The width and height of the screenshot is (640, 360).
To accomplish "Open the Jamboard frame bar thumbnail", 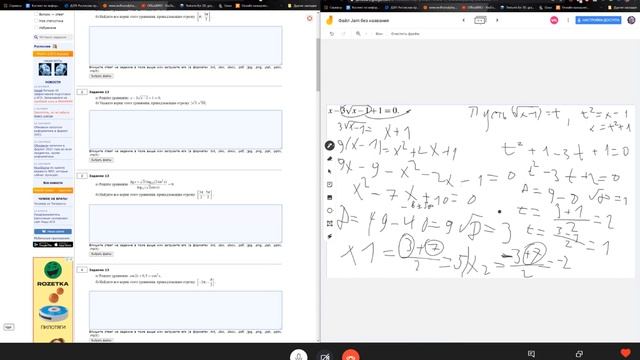I will click(480, 20).
